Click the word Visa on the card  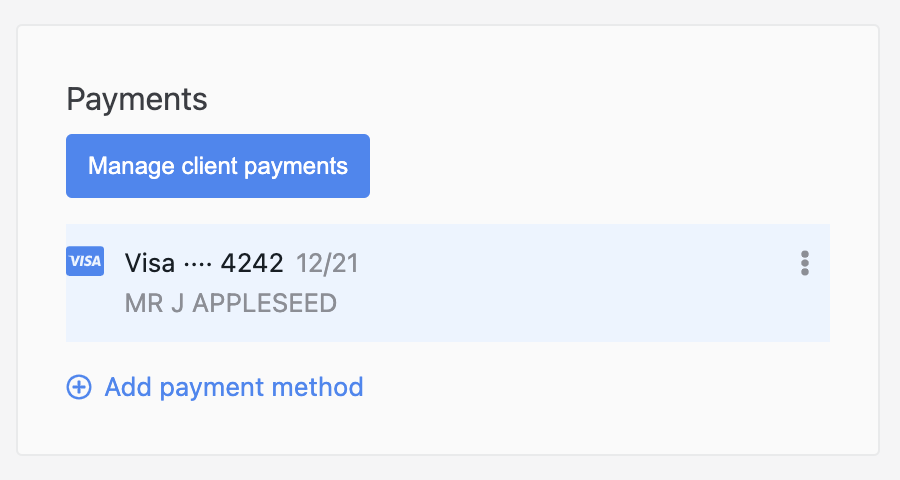(150, 263)
